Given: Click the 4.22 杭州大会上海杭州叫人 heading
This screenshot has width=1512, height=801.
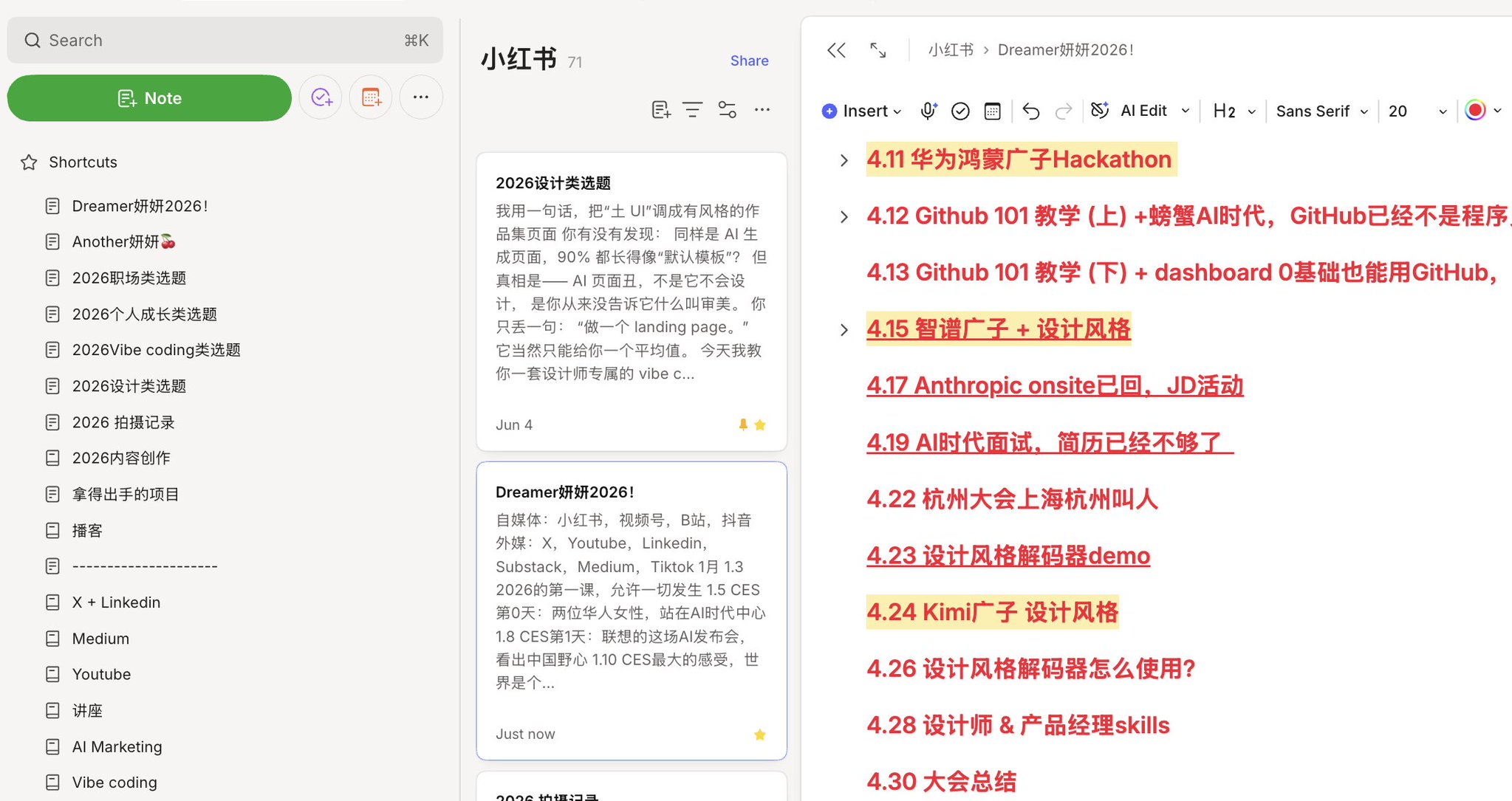Looking at the screenshot, I should (1012, 499).
